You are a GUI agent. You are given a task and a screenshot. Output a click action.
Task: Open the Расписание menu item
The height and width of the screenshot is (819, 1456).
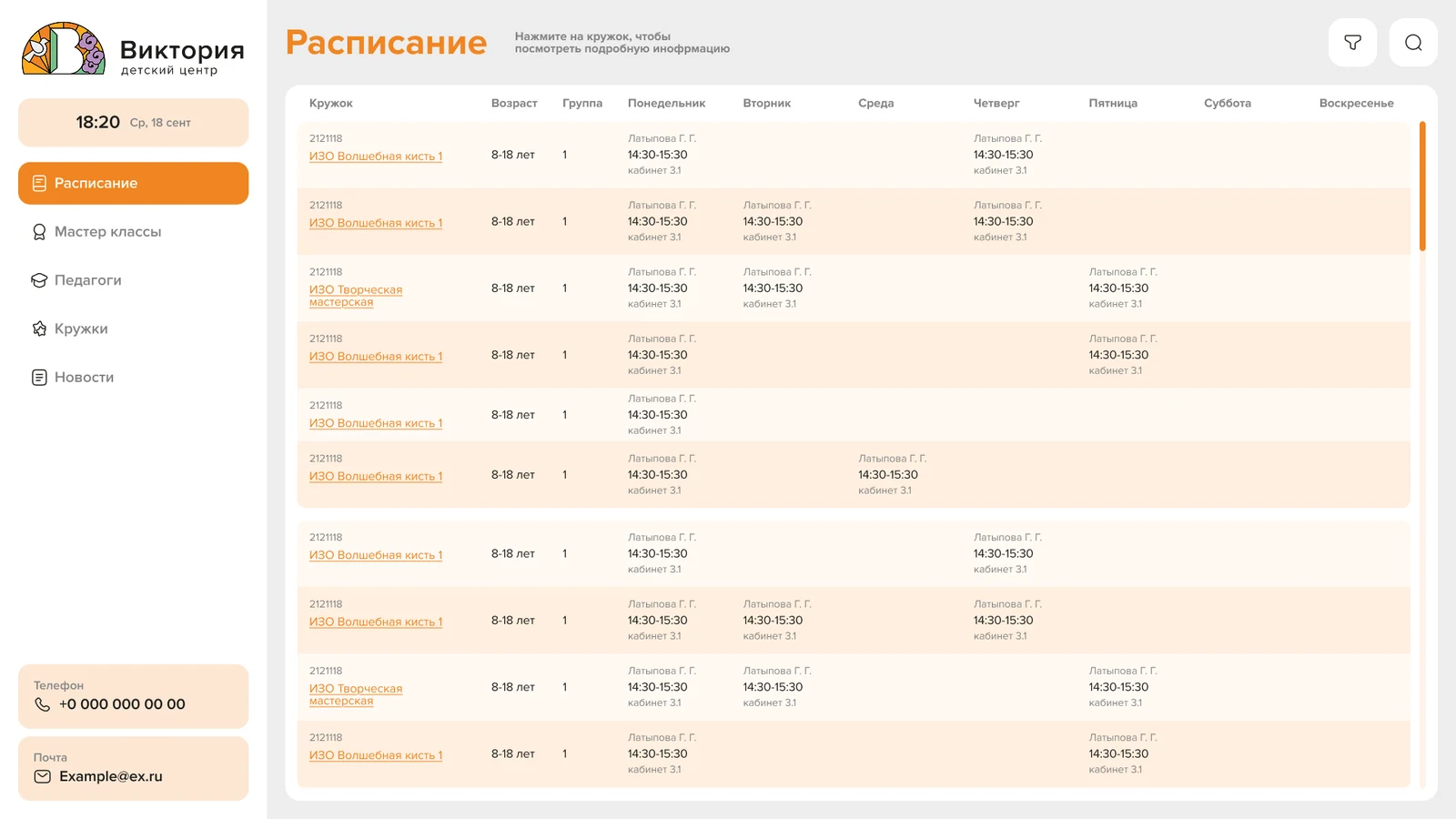tap(134, 184)
